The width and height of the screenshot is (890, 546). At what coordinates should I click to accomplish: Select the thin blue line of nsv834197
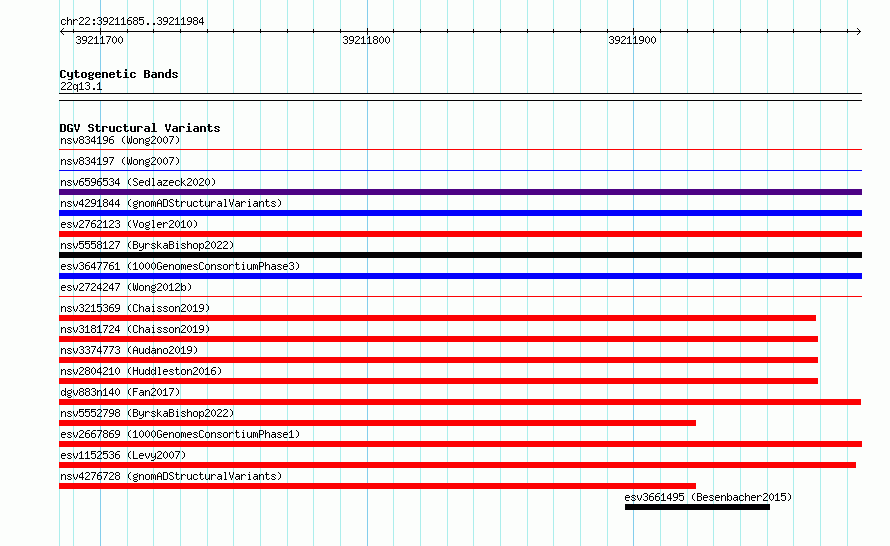tap(460, 171)
